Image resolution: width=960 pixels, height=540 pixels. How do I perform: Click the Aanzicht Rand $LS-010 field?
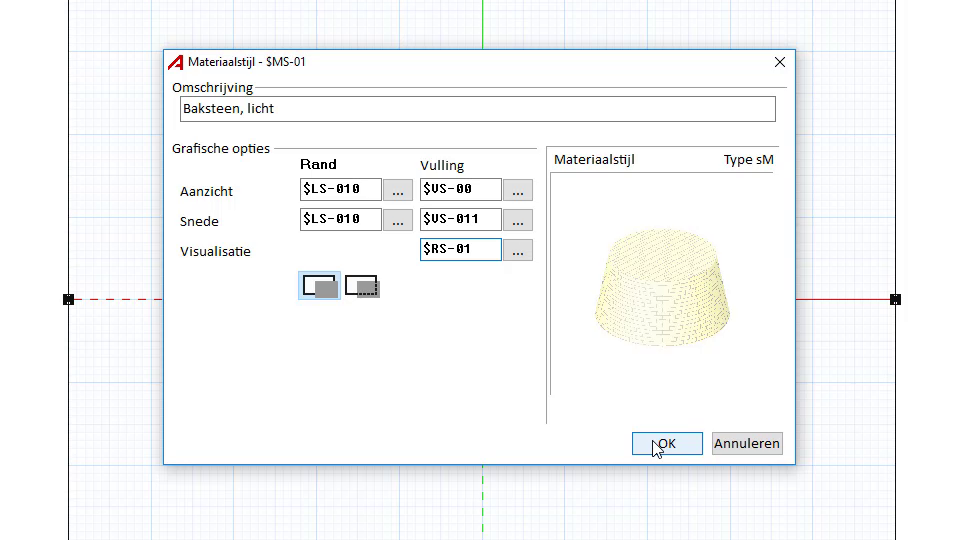click(340, 189)
